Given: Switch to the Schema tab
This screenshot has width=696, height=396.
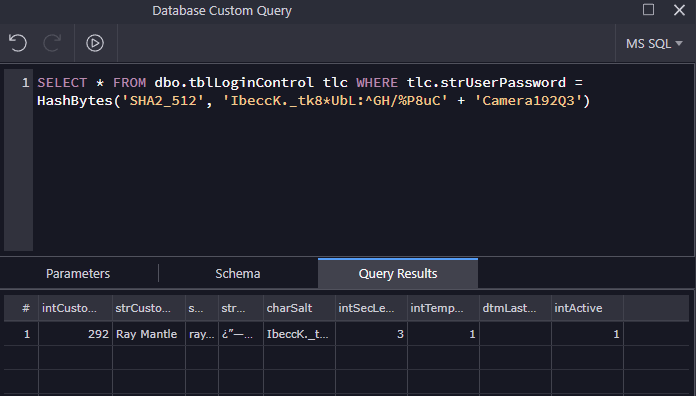Looking at the screenshot, I should tap(238, 273).
